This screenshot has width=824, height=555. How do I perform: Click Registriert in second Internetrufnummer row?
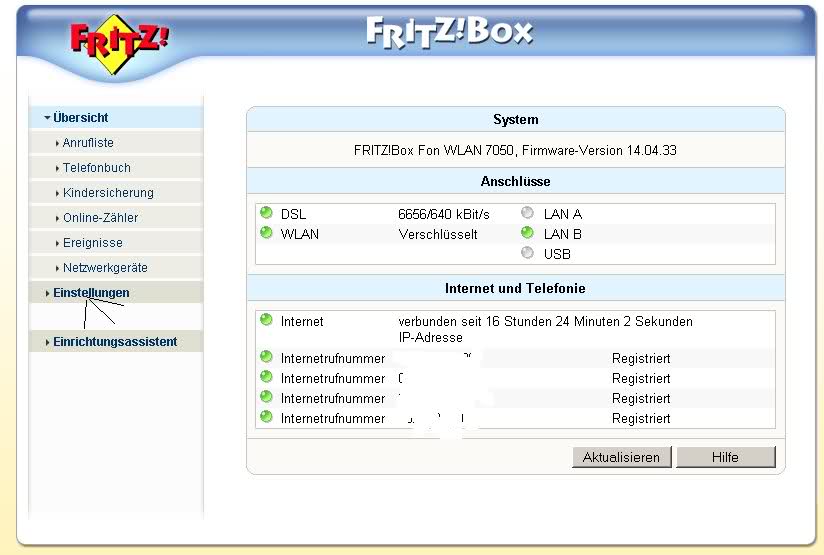(x=641, y=379)
